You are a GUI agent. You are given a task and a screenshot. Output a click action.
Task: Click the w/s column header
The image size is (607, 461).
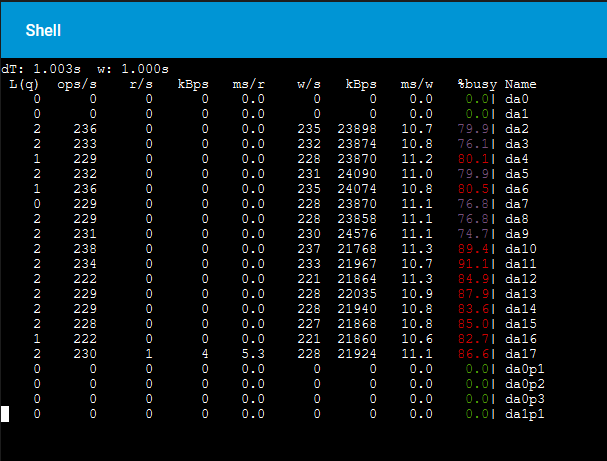[x=309, y=84]
